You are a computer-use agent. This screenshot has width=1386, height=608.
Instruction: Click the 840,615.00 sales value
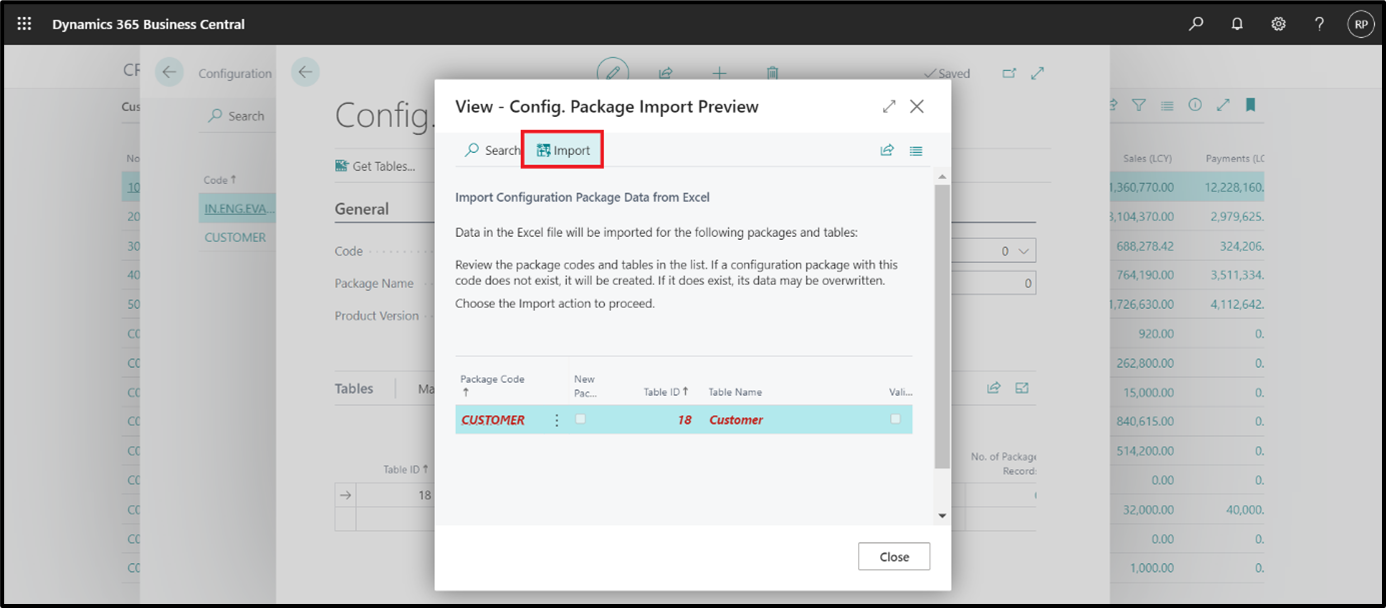[1144, 421]
